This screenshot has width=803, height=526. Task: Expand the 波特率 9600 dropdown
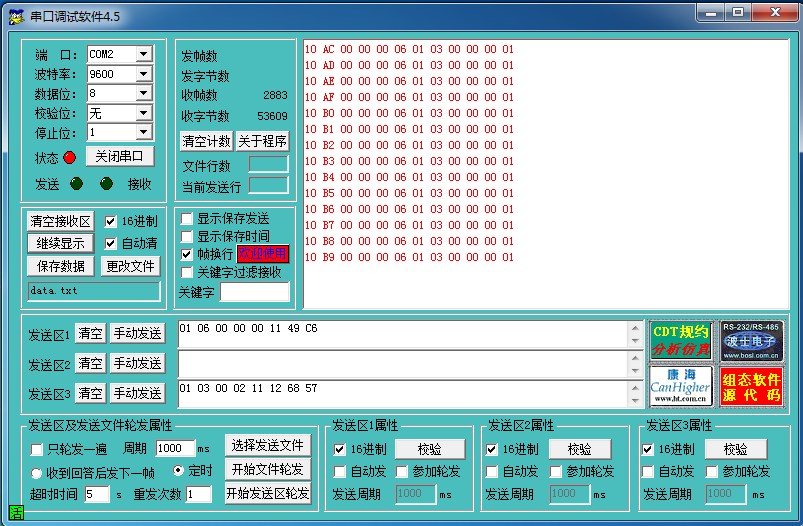click(x=143, y=74)
